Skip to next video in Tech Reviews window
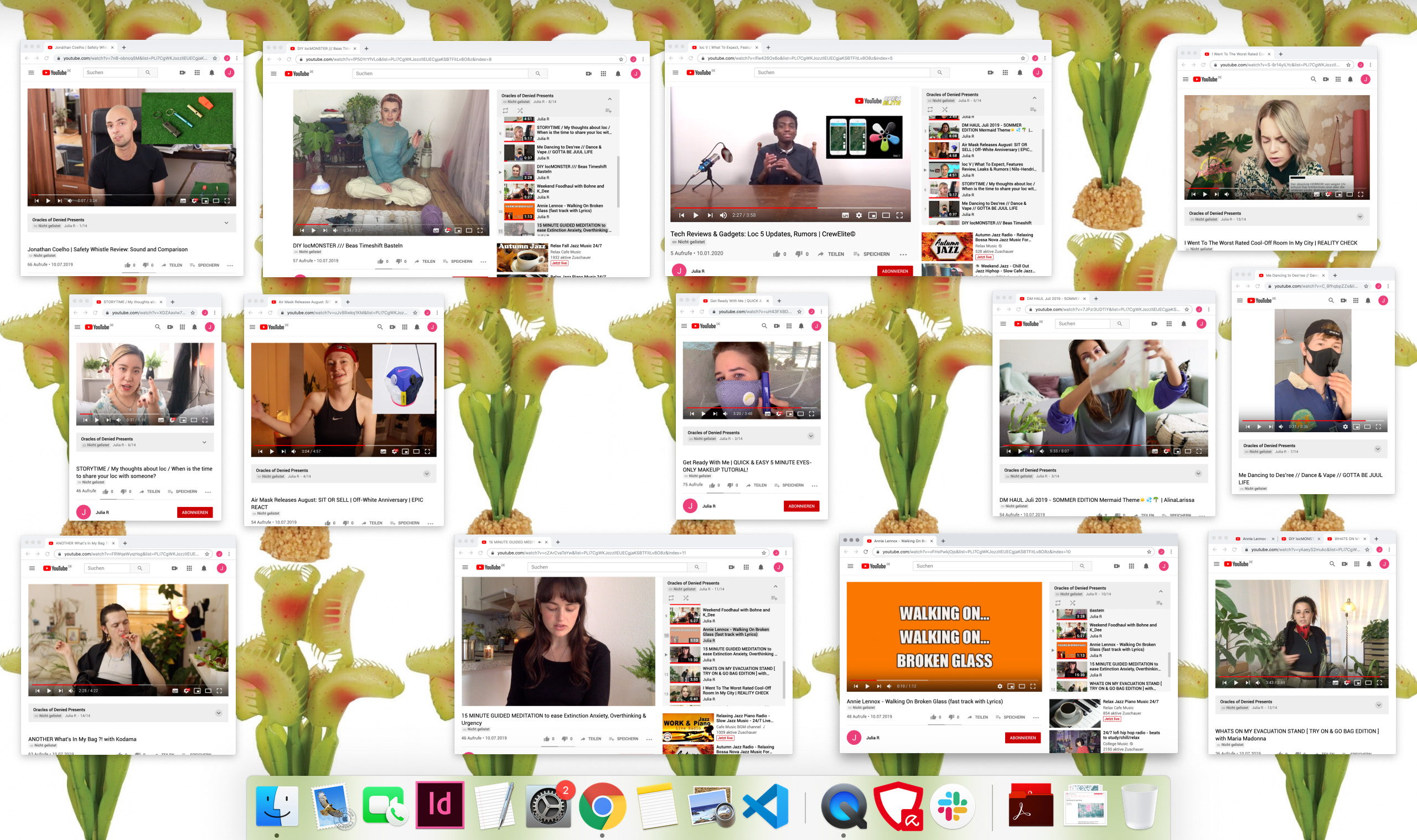The width and height of the screenshot is (1417, 840). click(x=710, y=215)
